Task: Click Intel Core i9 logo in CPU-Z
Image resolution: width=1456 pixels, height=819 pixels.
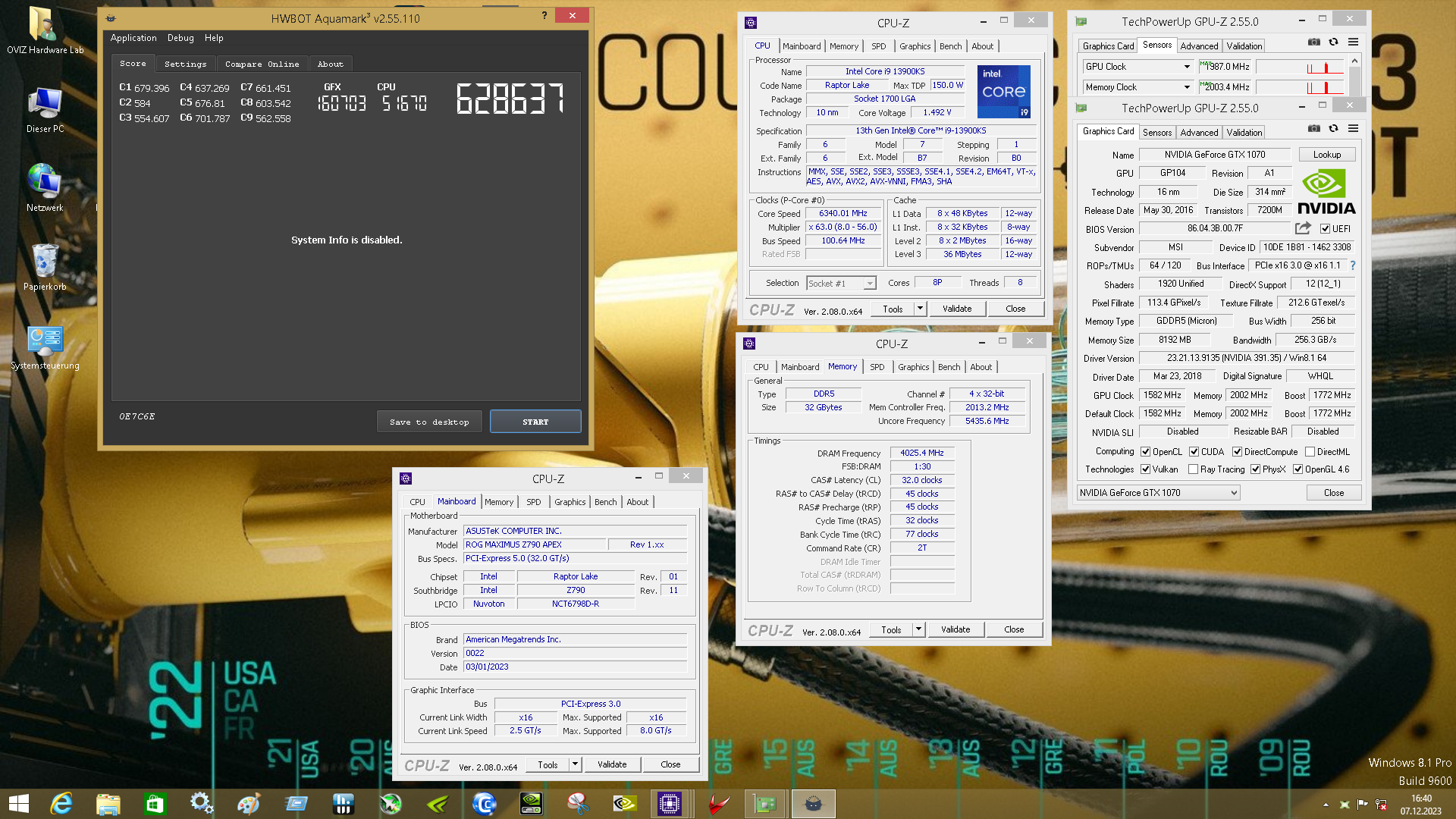Action: click(1004, 92)
